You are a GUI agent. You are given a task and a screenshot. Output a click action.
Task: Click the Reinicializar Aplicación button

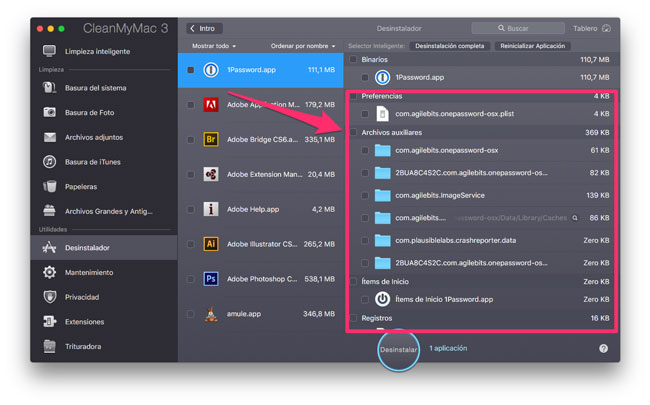532,46
